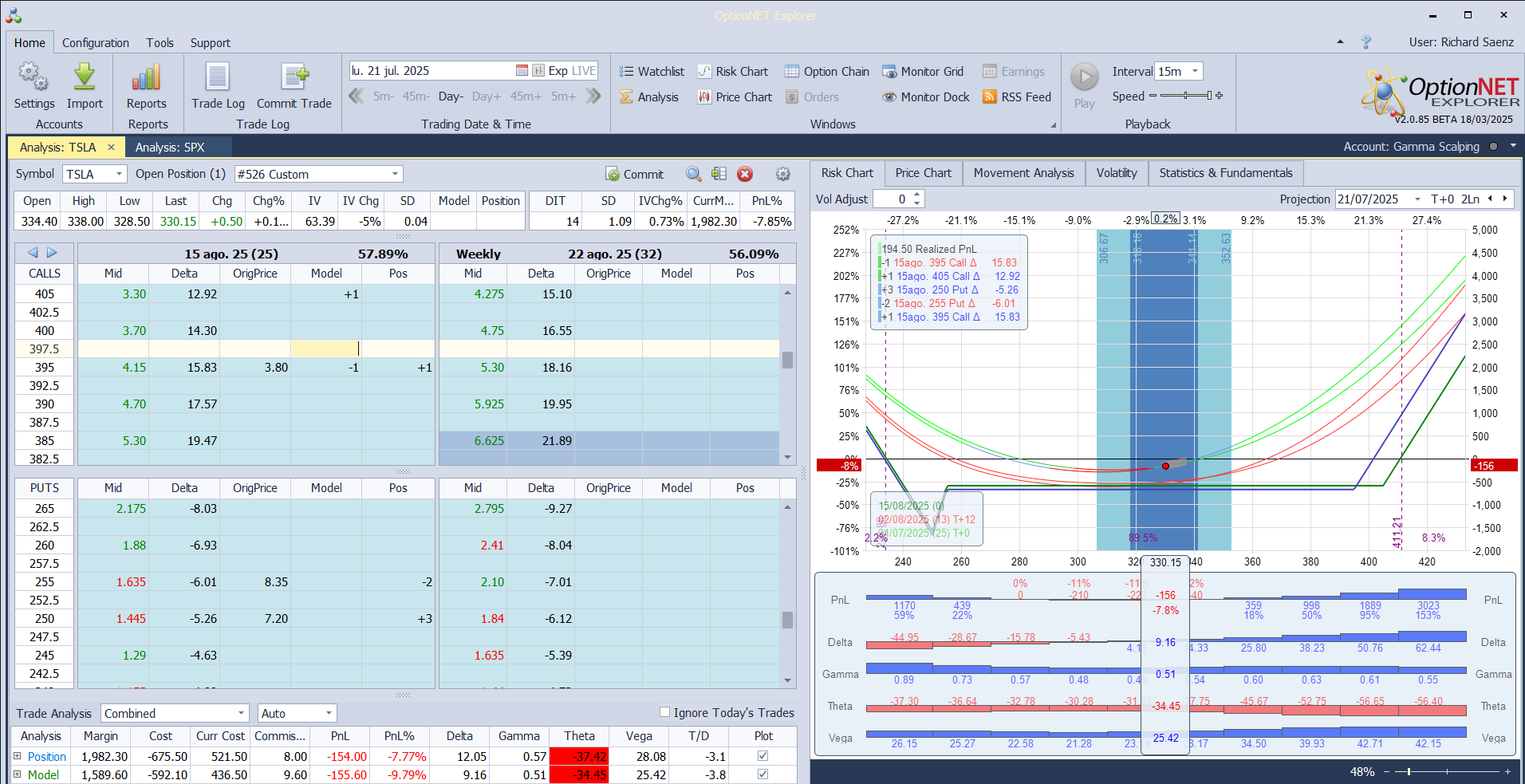Viewport: 1525px width, 784px height.
Task: Step back one day with Day-
Action: tap(451, 97)
